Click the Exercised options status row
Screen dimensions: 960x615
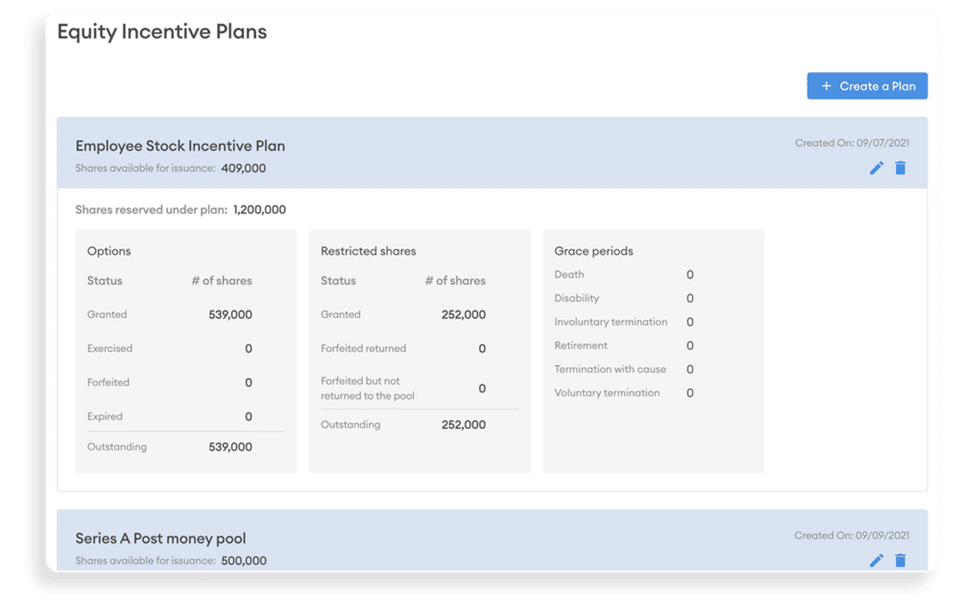tap(110, 349)
